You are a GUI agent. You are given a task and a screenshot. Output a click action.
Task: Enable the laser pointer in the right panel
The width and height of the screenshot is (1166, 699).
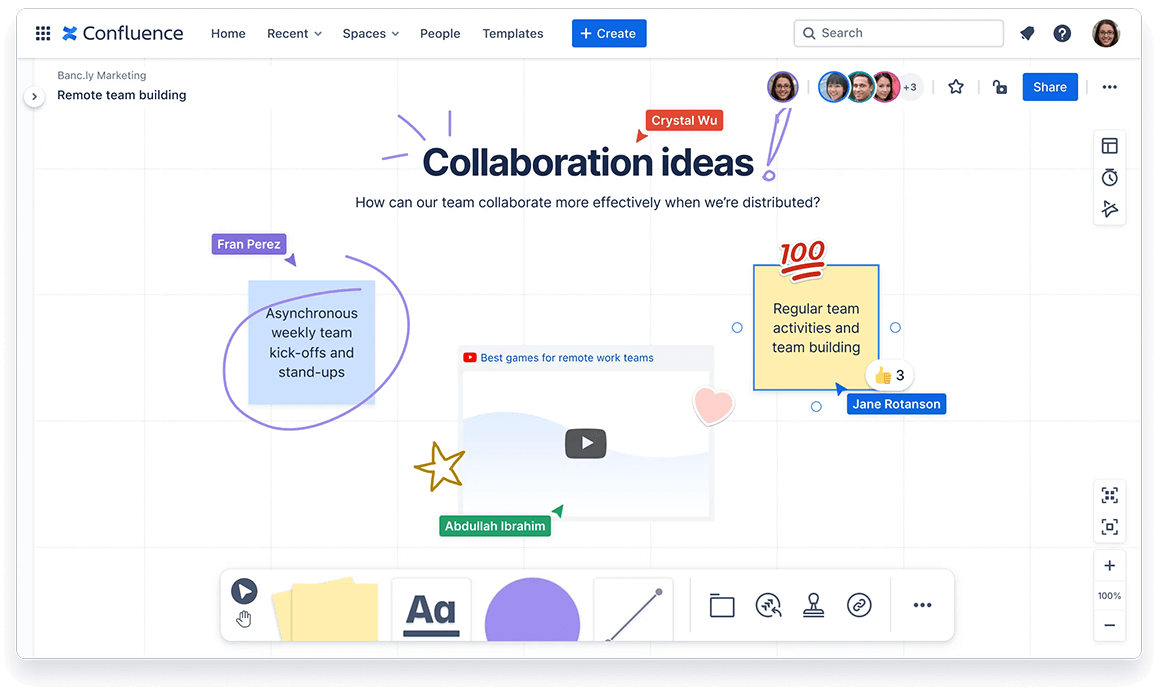1109,209
